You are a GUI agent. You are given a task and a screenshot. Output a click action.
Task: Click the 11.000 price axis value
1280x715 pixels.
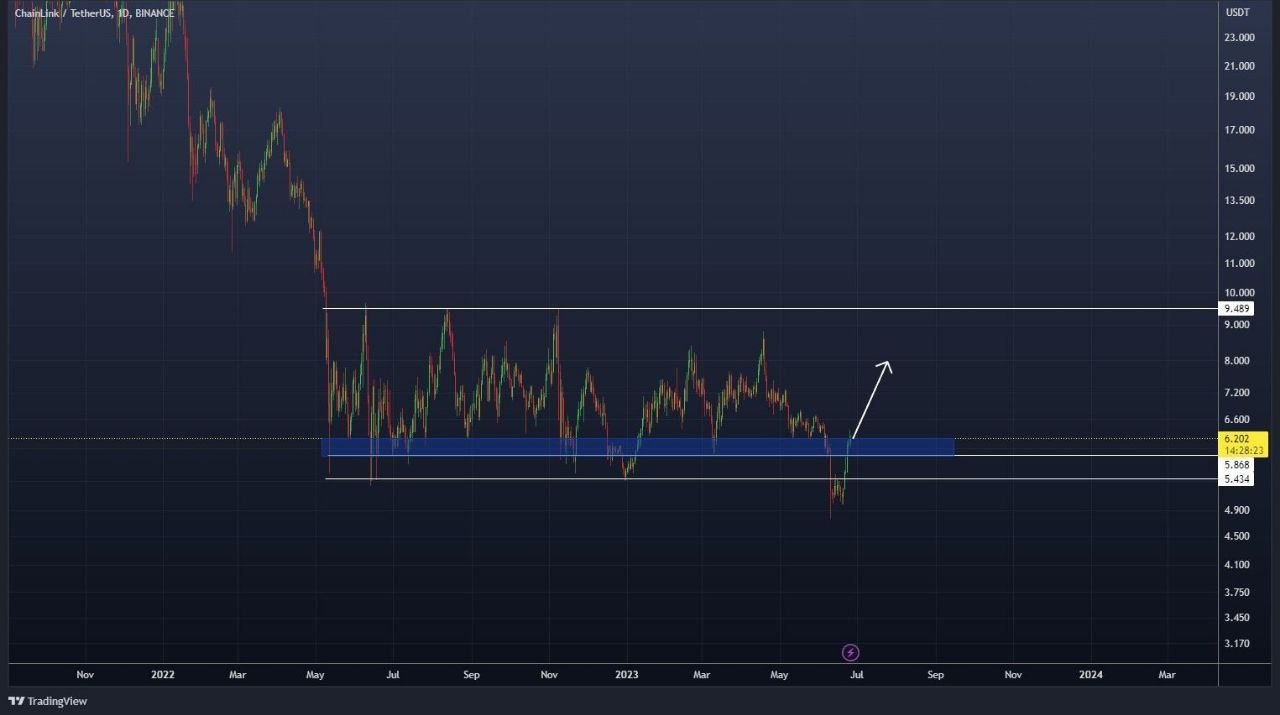1240,264
